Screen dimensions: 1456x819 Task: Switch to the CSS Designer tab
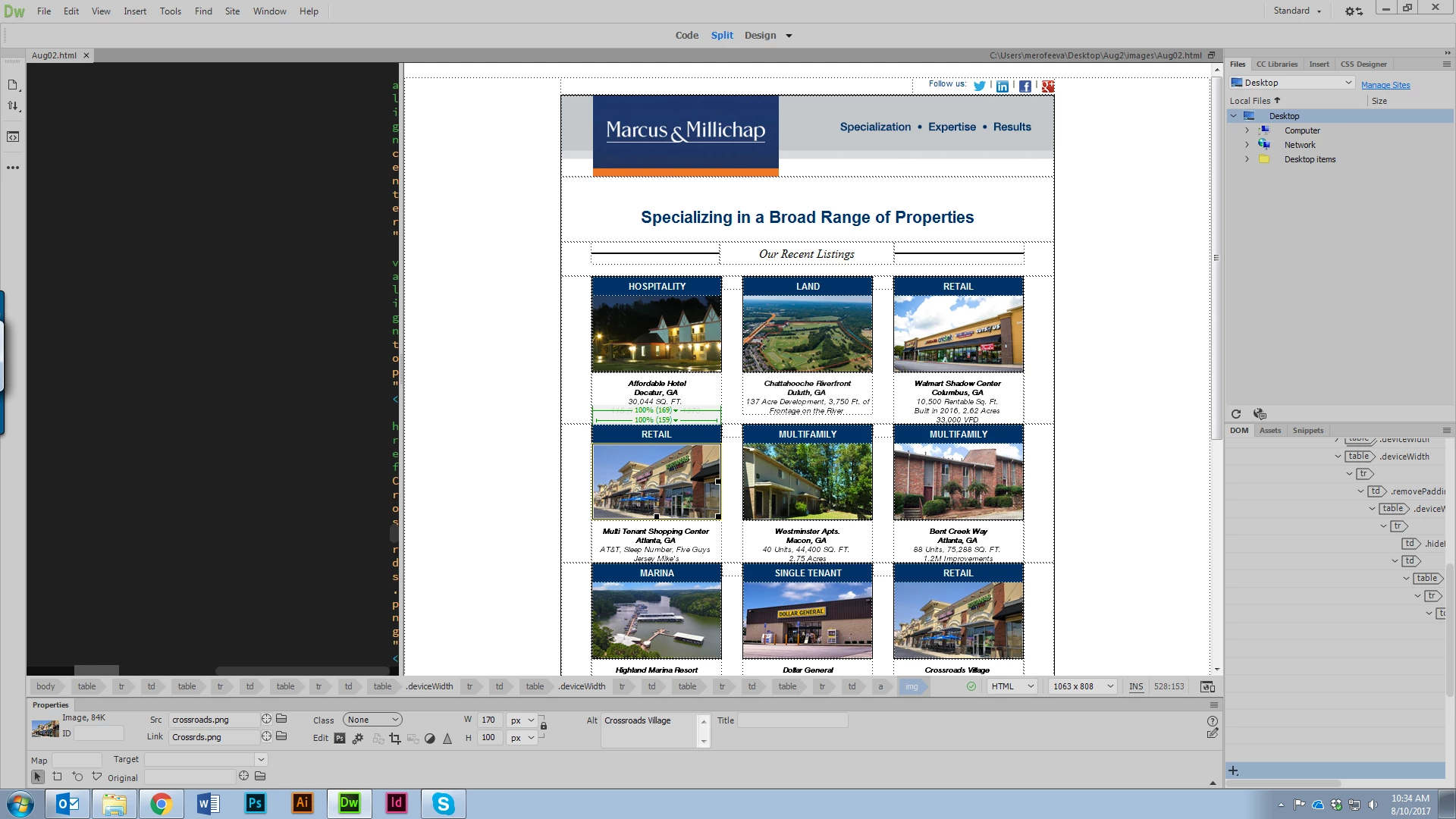[1363, 64]
